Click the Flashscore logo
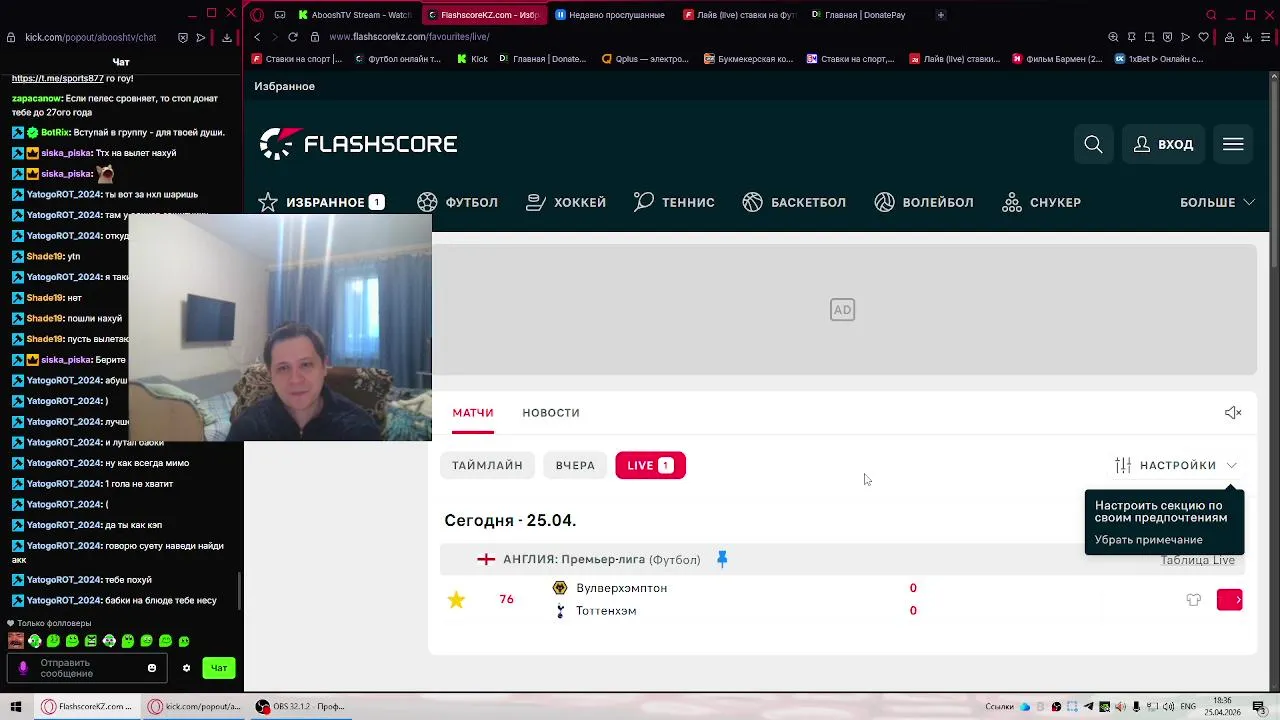 (x=358, y=144)
